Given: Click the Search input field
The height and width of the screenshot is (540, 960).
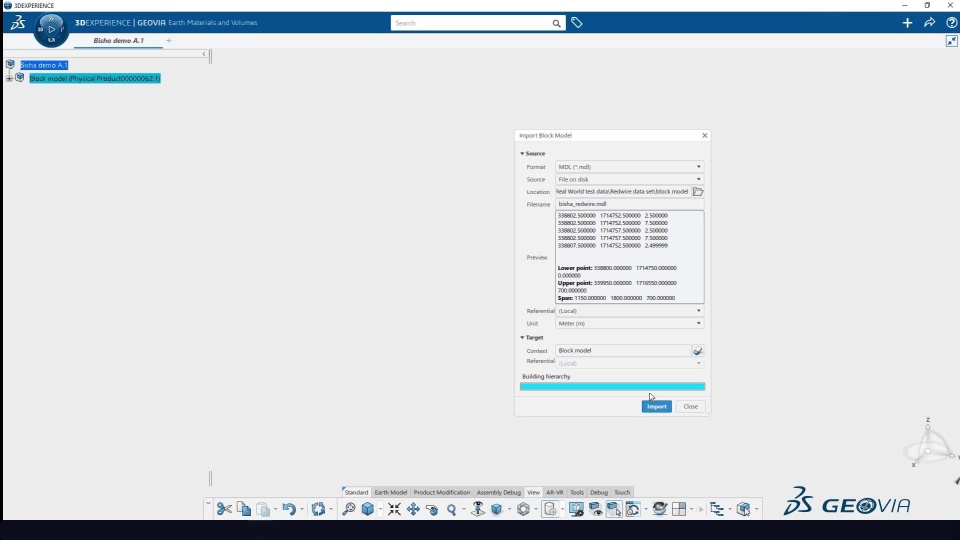Looking at the screenshot, I should tap(471, 23).
